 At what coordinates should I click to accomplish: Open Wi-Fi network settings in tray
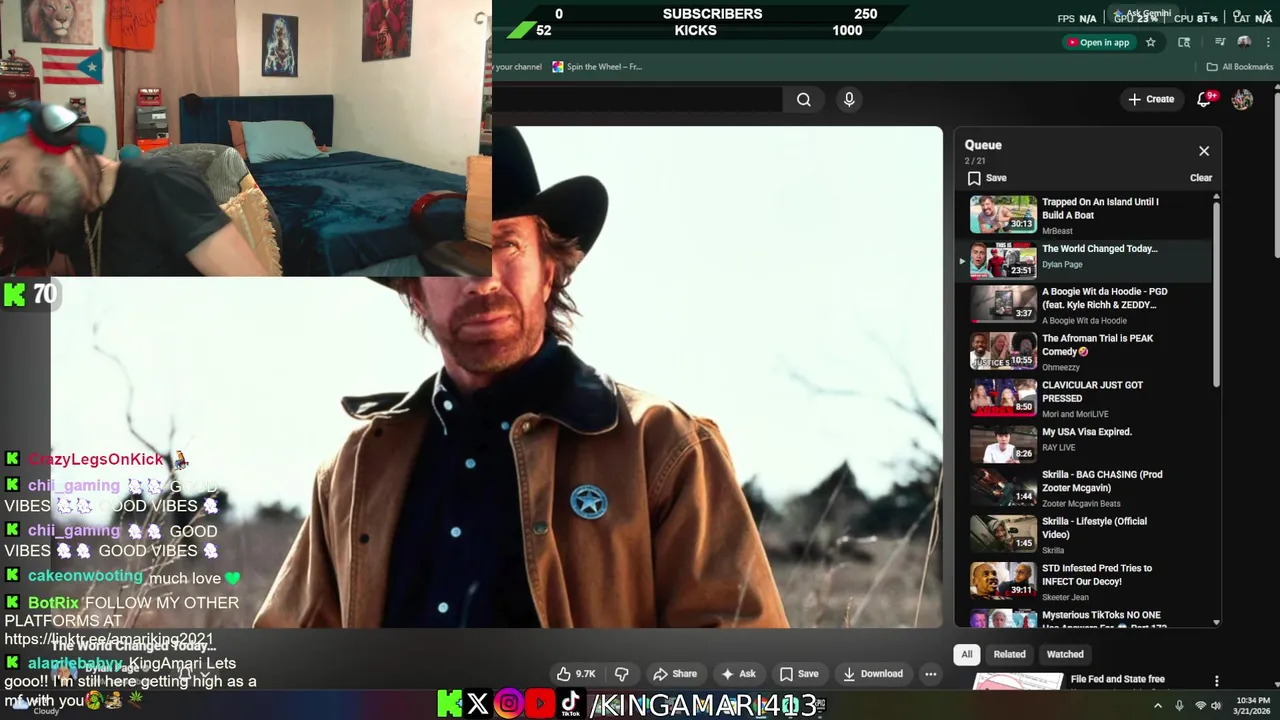coord(1200,705)
